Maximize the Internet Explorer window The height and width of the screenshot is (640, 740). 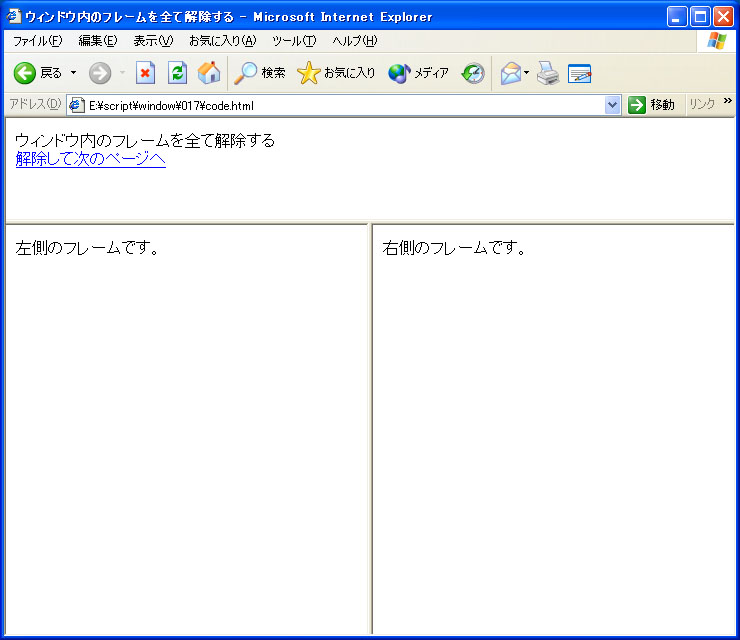[700, 17]
